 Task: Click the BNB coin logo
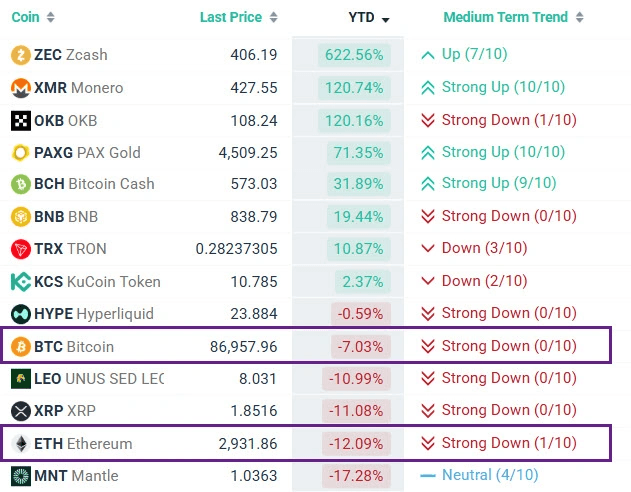(21, 217)
